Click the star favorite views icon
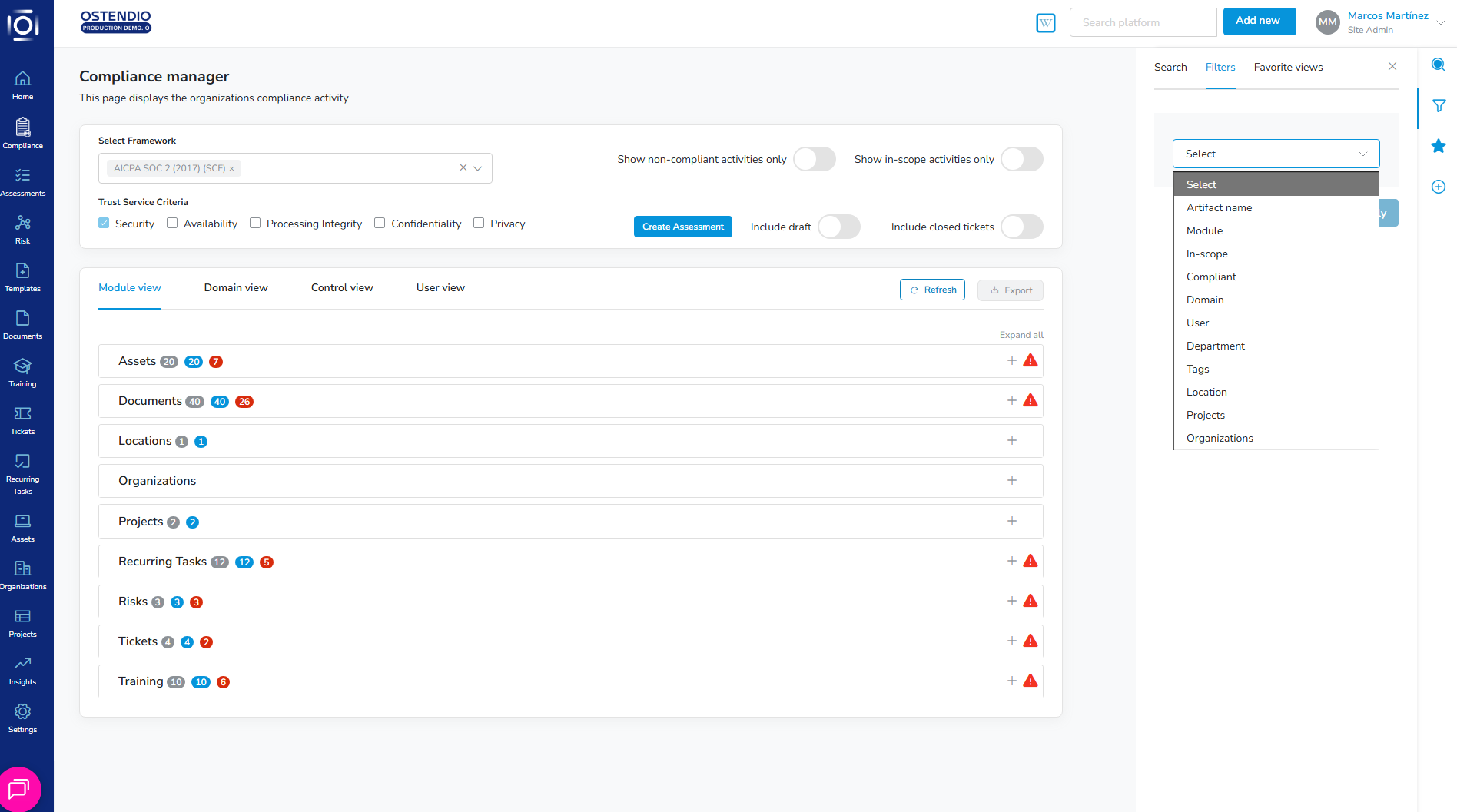This screenshot has height=812, width=1457. (x=1439, y=146)
